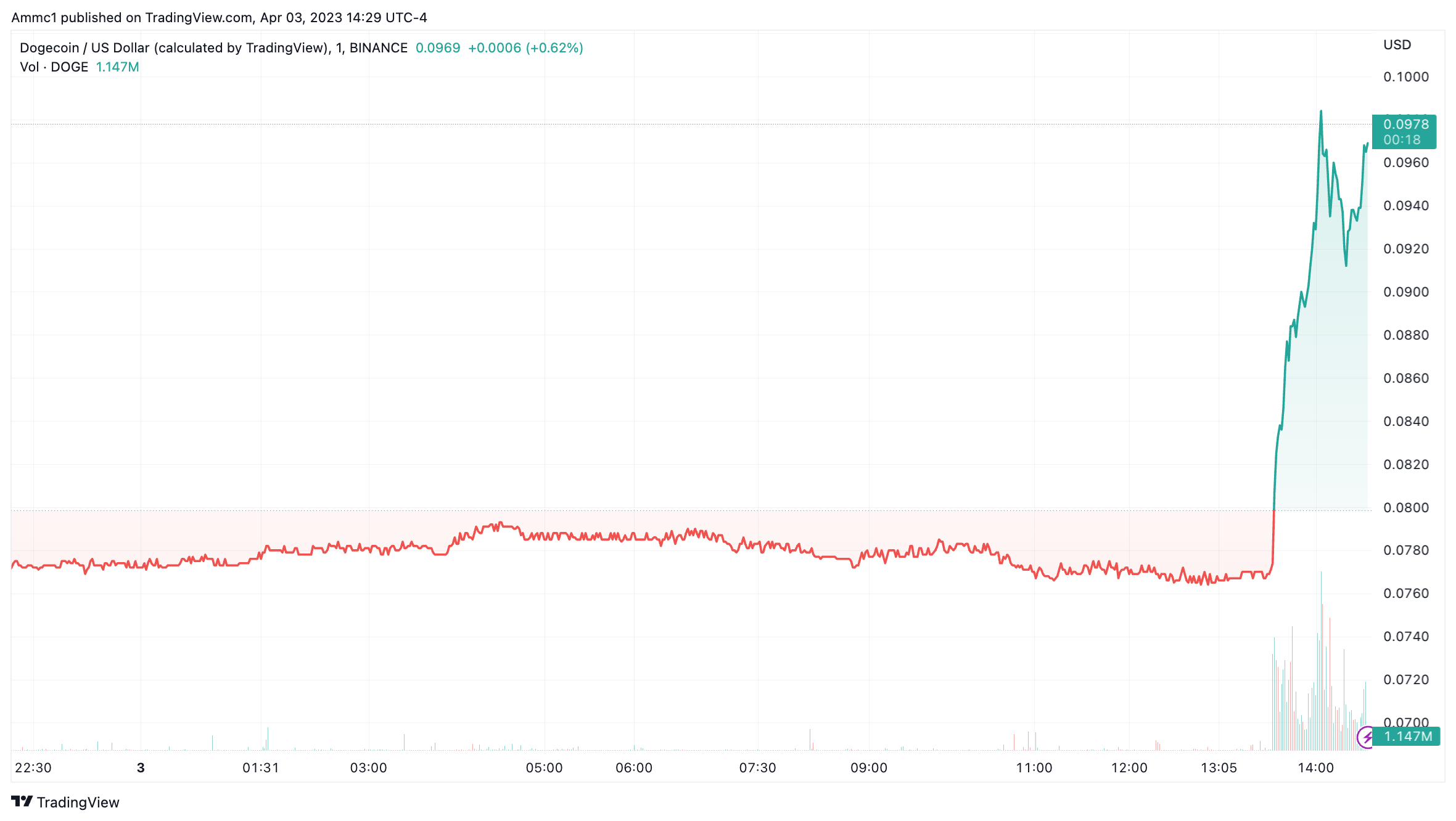Select the chart title published by Ammc1
1456x821 pixels.
220,18
